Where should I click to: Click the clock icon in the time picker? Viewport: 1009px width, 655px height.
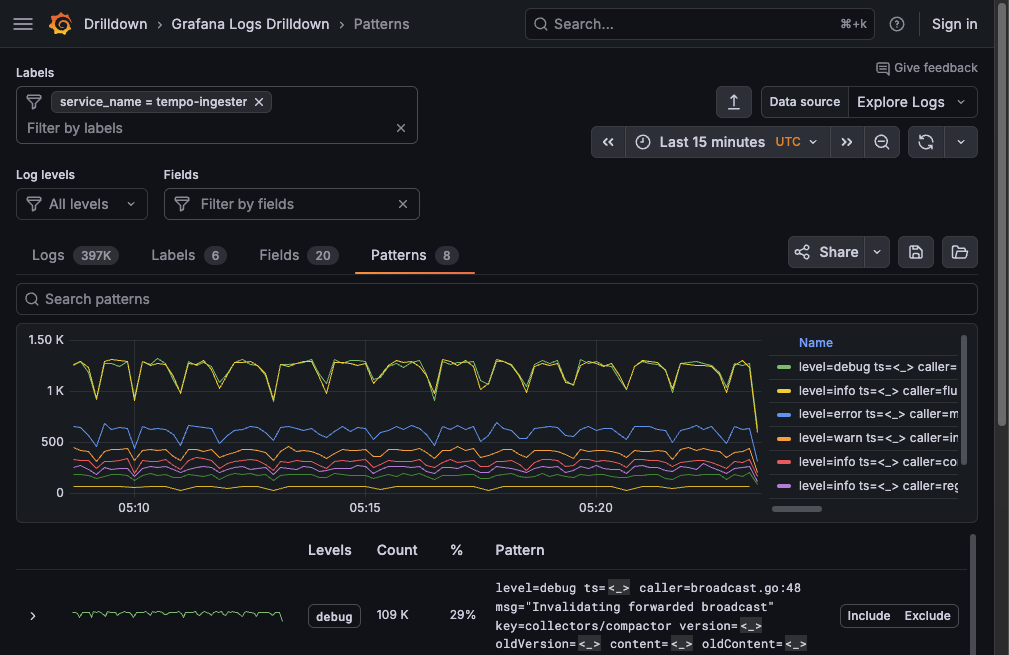coord(642,141)
